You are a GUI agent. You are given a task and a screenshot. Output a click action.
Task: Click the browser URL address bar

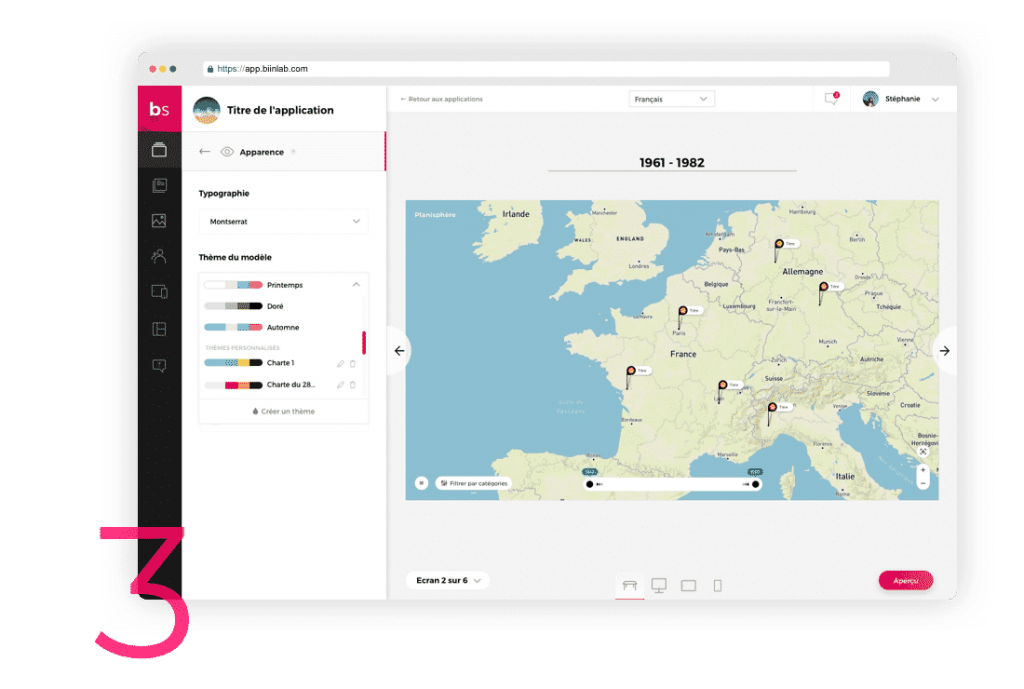[547, 69]
